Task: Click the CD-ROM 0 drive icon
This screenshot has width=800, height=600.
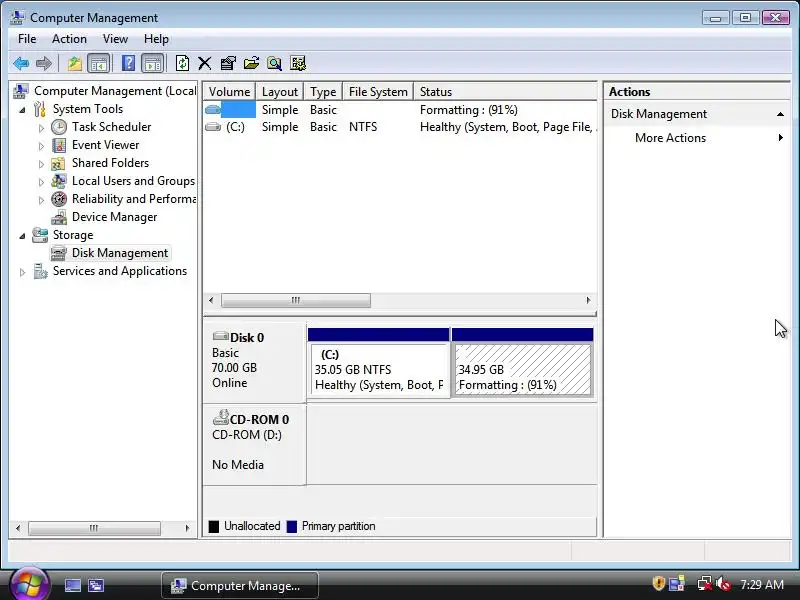Action: pos(220,418)
